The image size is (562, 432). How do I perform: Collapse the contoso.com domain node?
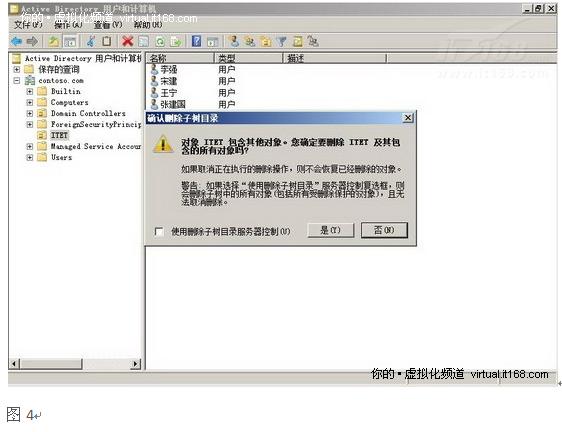(x=16, y=81)
